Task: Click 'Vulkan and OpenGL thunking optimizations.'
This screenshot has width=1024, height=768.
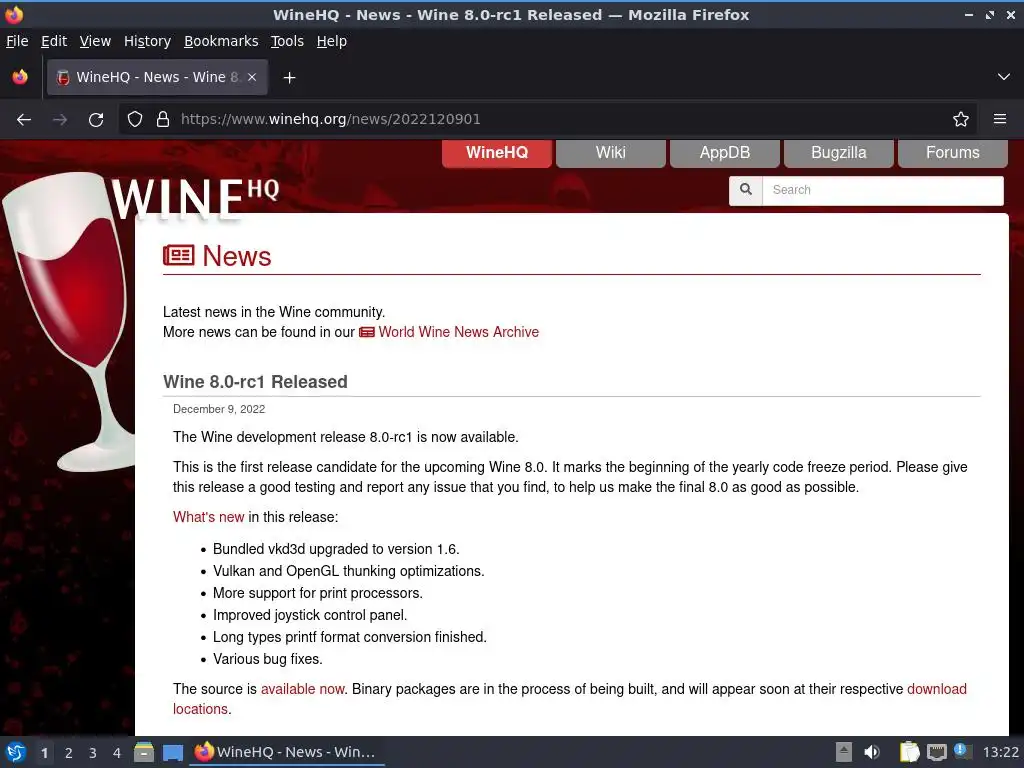Action: tap(349, 571)
